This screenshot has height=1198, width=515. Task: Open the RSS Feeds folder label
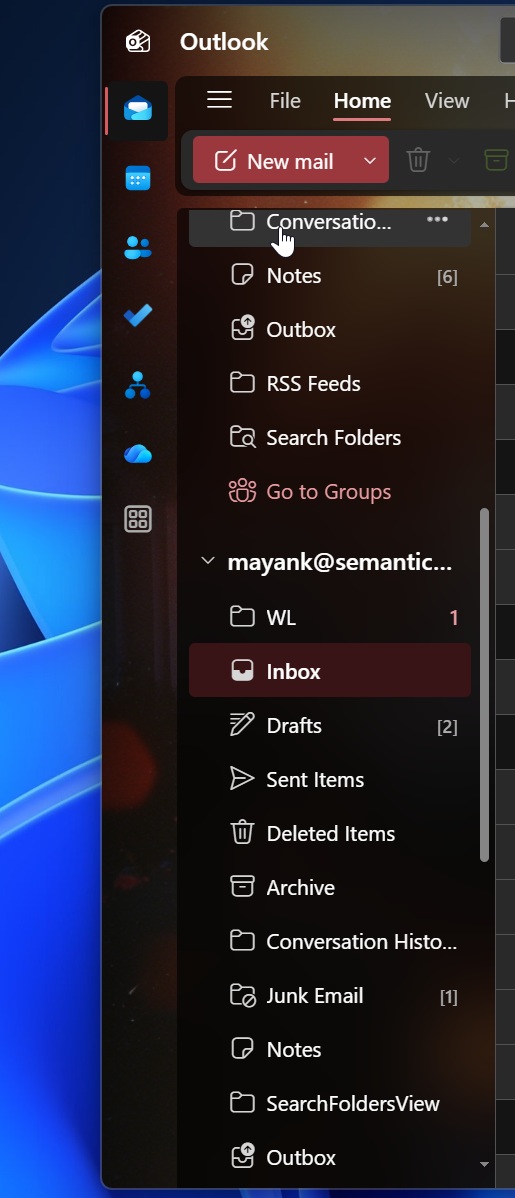pyautogui.click(x=313, y=384)
